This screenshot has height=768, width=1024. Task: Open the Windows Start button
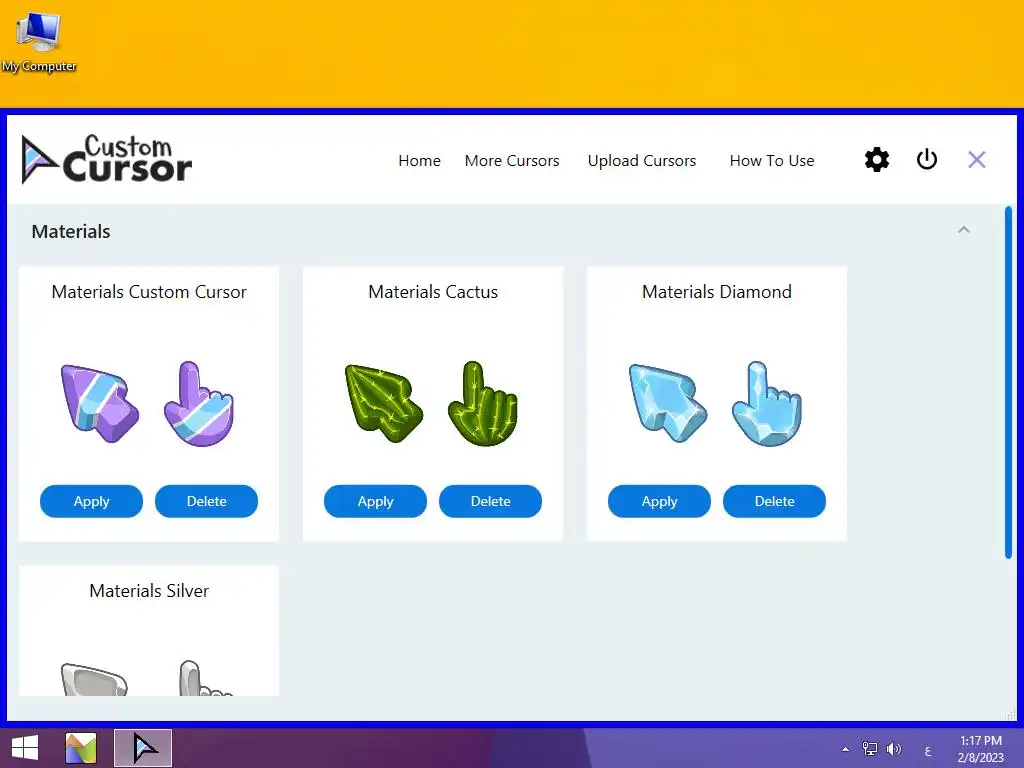(25, 748)
